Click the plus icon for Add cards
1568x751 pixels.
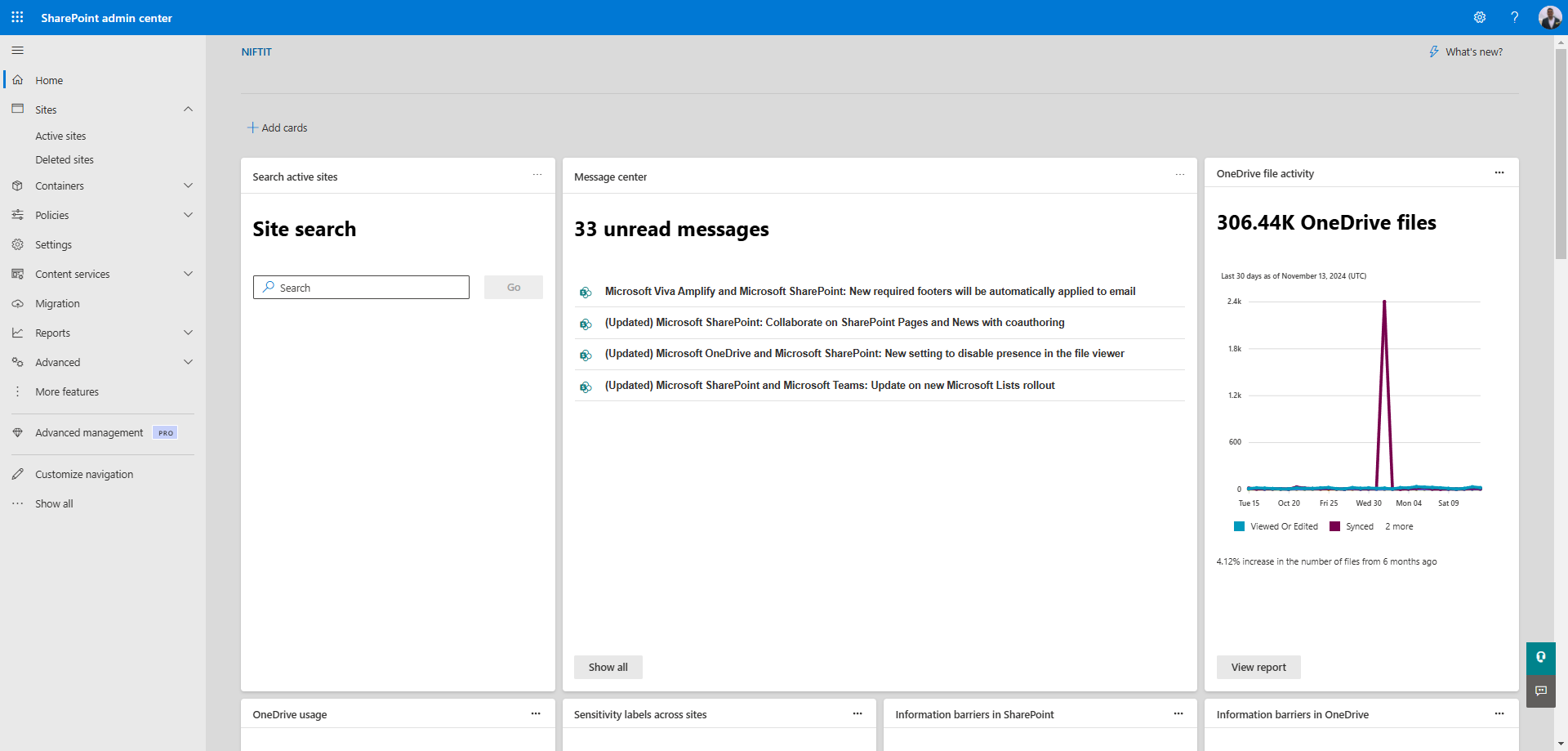[x=252, y=127]
